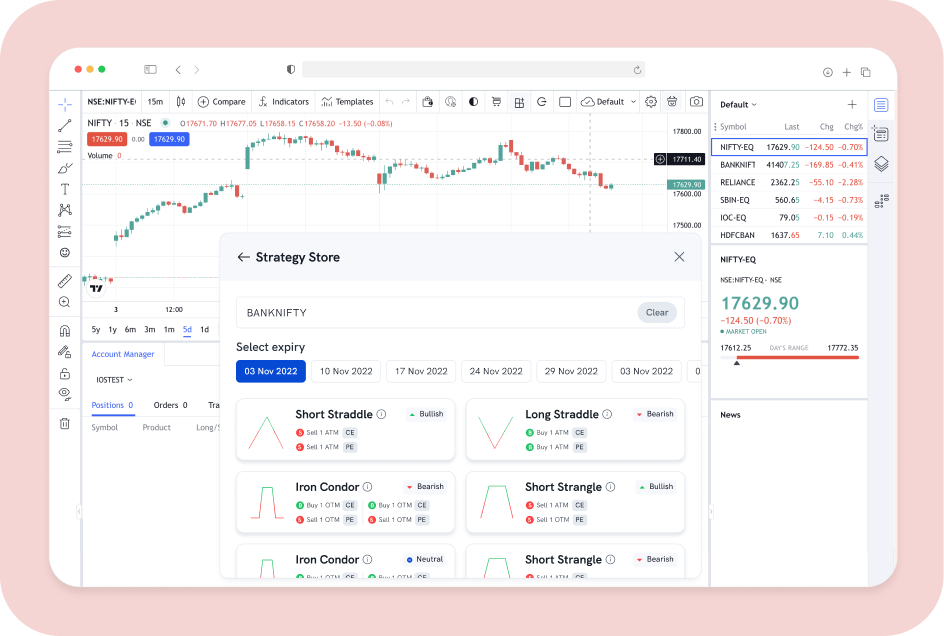Click the NSE:NIFTY-EQ symbol search box
Screen dimensions: 944x636
point(111,102)
